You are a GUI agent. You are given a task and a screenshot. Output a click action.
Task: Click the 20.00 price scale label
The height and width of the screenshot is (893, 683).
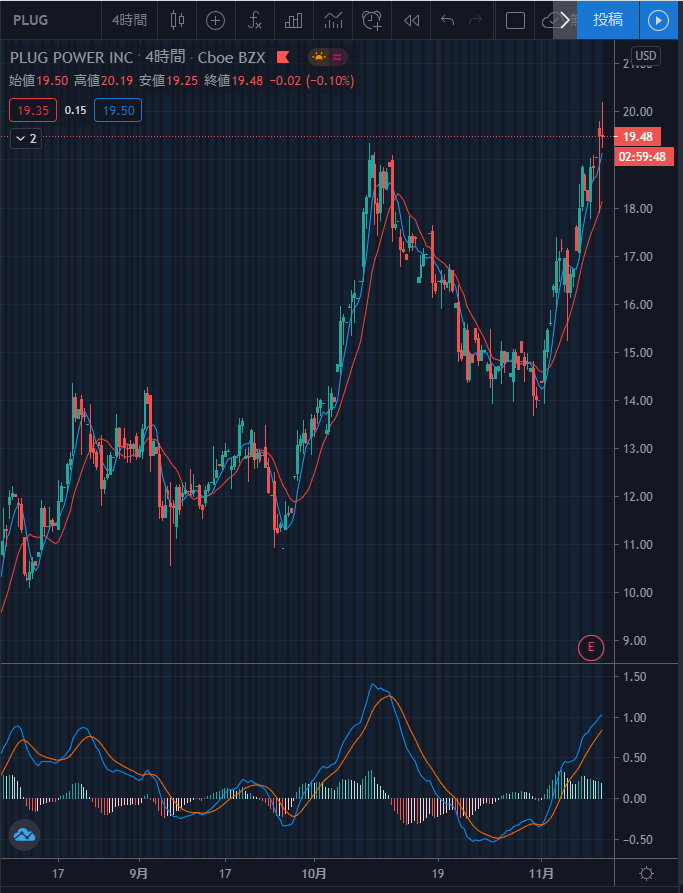click(x=637, y=112)
